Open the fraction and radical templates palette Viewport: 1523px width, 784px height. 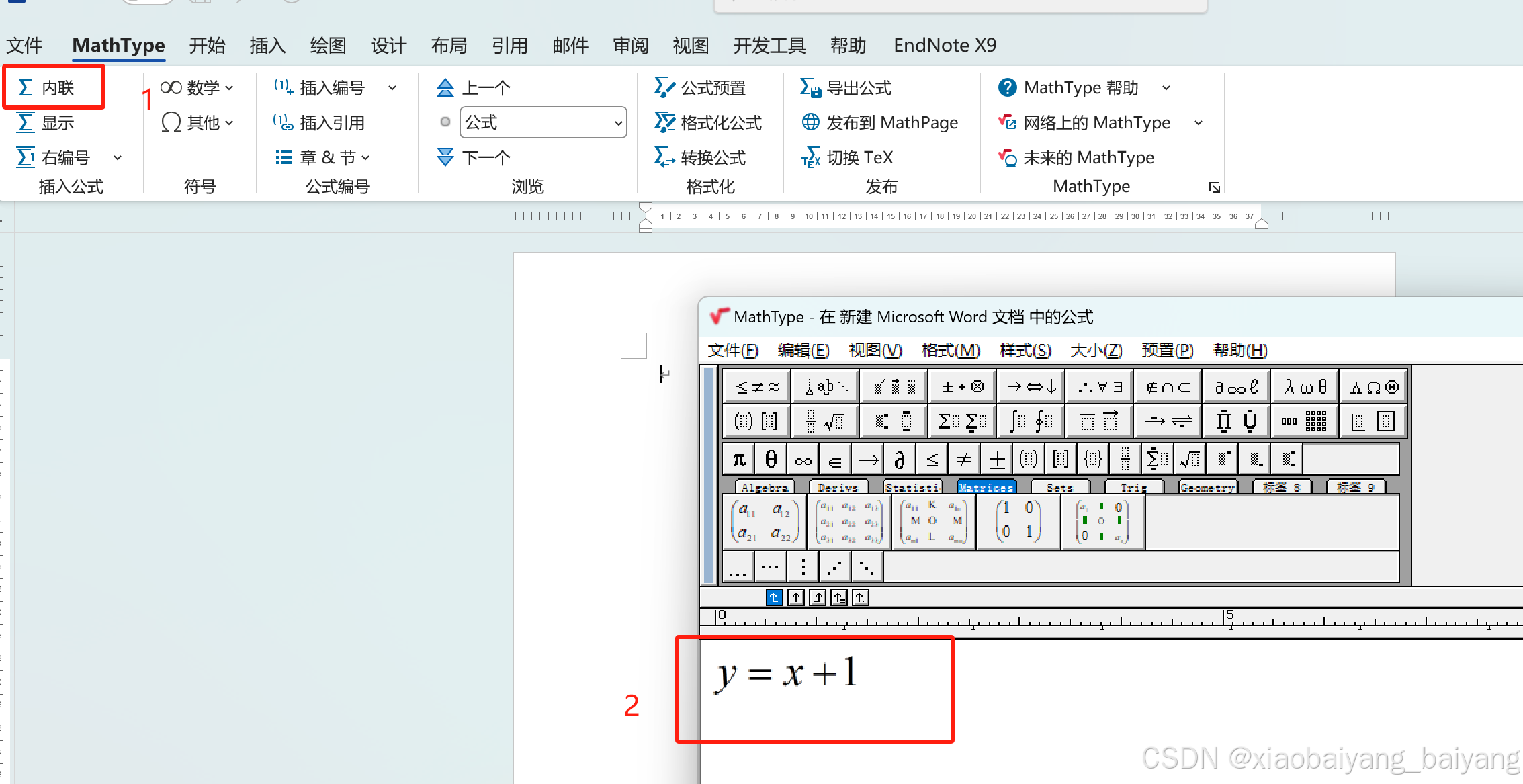click(824, 422)
